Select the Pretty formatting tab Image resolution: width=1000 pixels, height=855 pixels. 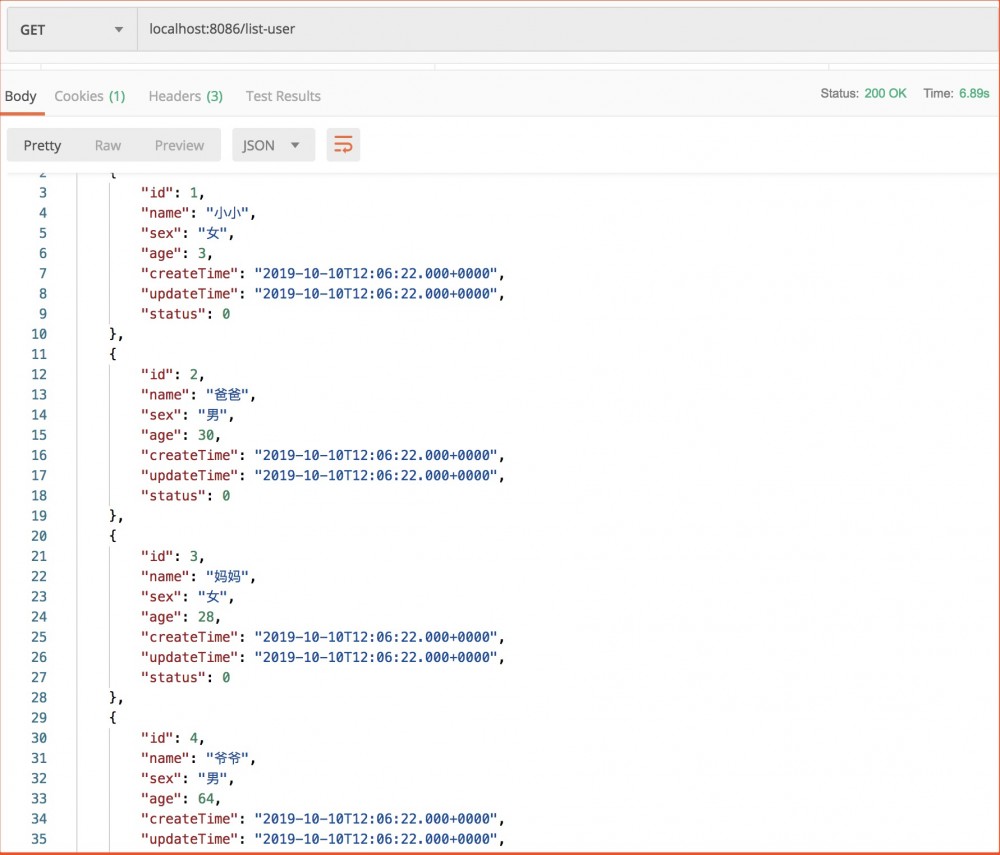(x=42, y=144)
